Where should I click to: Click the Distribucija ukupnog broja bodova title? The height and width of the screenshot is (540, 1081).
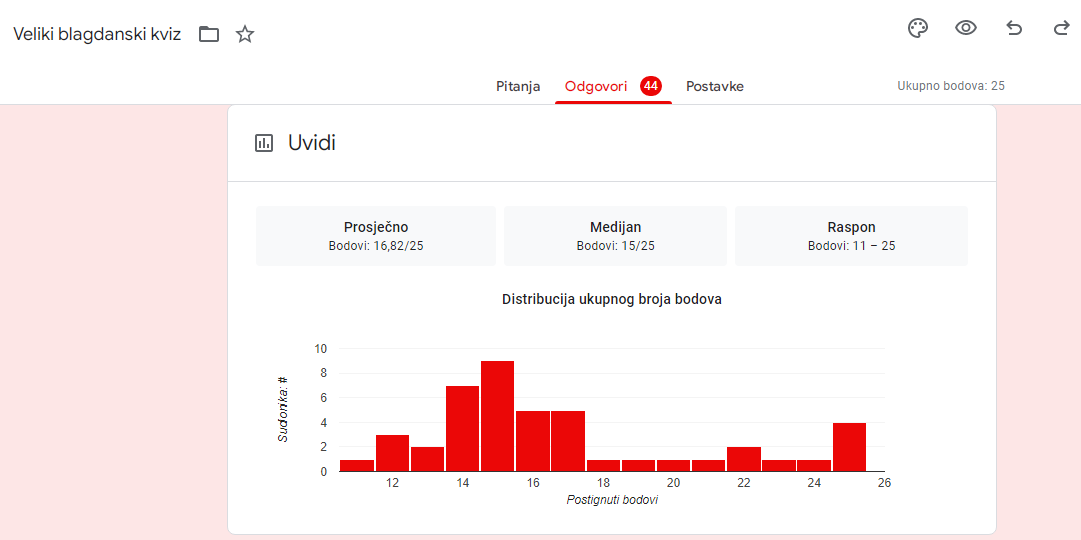click(x=612, y=299)
